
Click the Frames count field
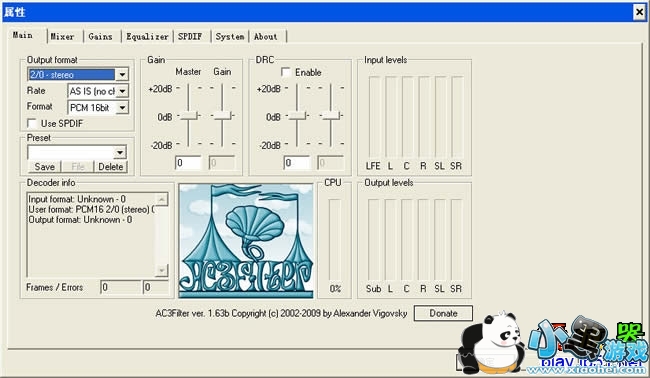[121, 287]
